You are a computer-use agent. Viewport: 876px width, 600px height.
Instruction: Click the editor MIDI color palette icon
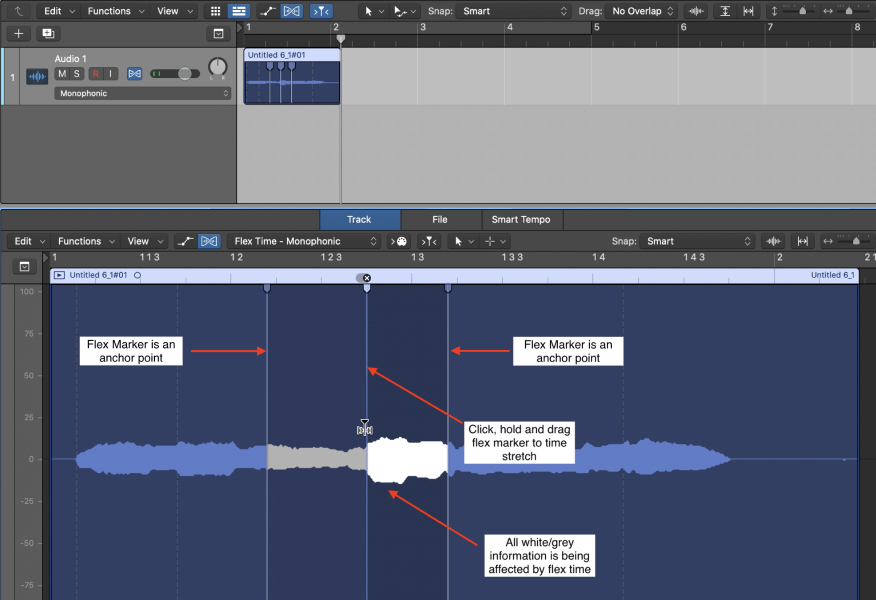(399, 241)
